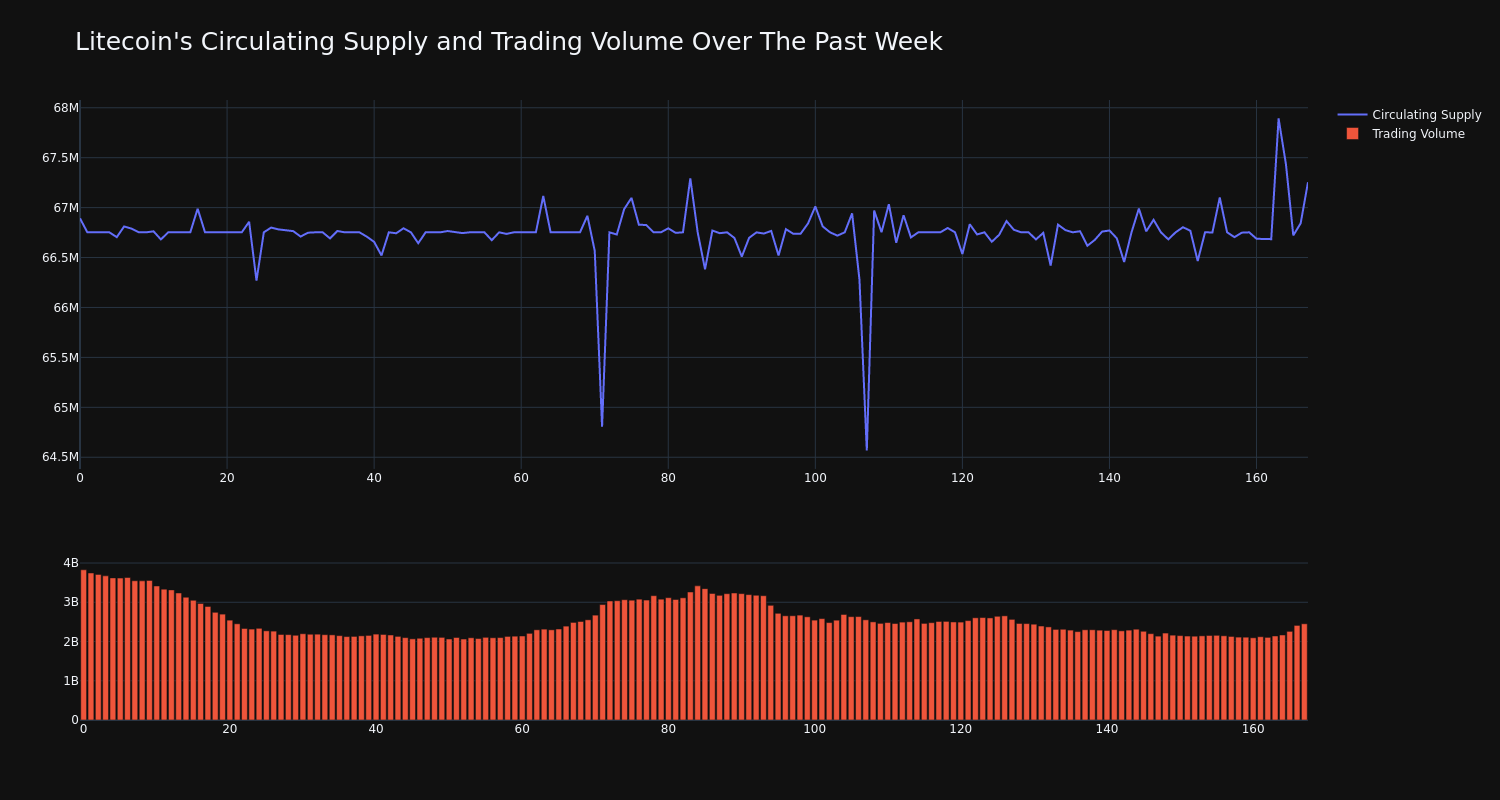The height and width of the screenshot is (800, 1500).
Task: Click supply line peak near x=163
Action: [x=1278, y=120]
